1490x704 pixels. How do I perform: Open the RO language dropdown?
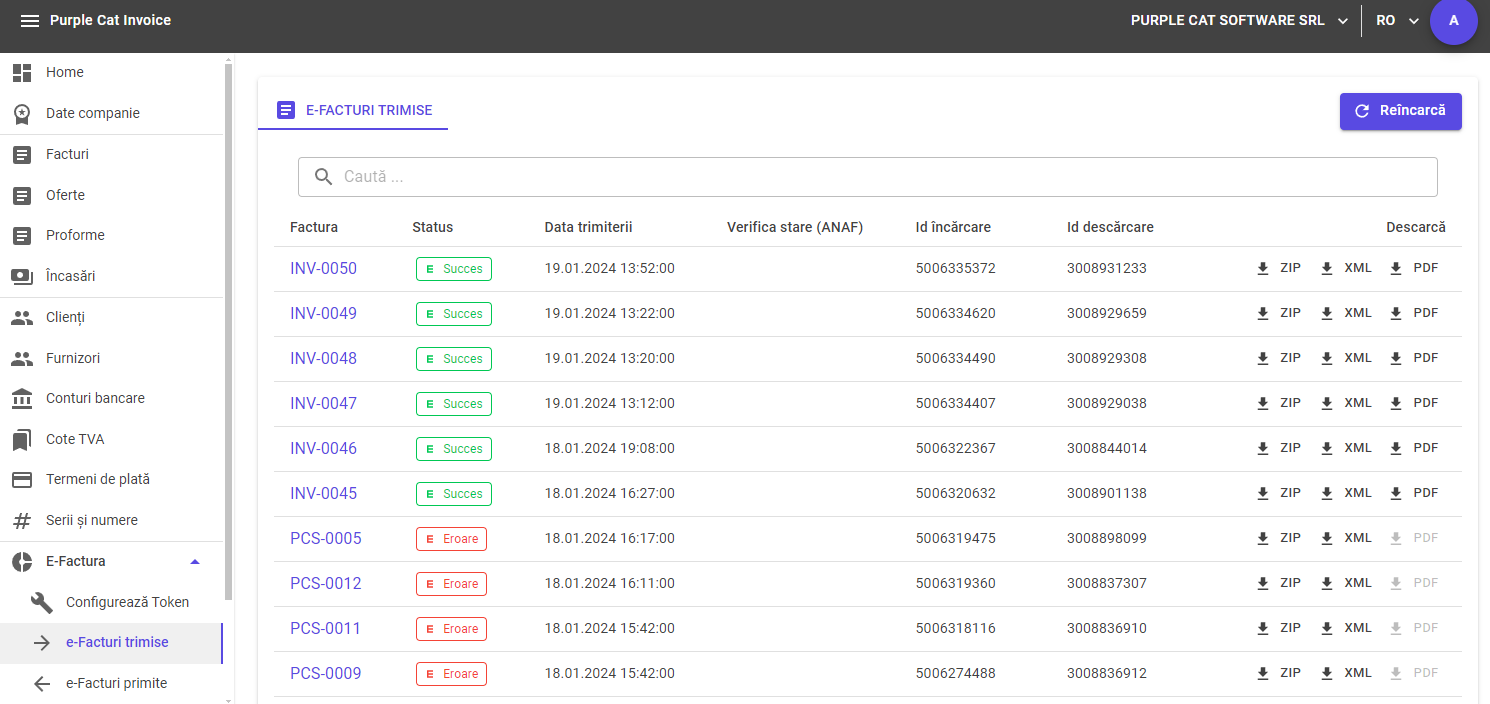click(1398, 21)
